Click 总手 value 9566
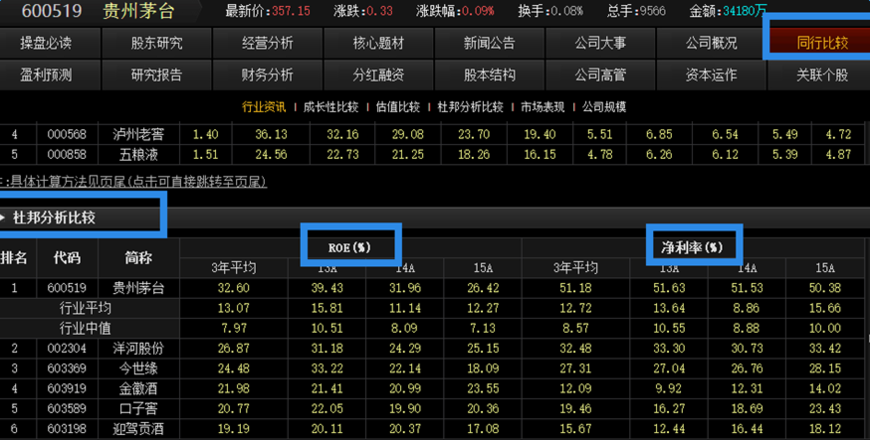The width and height of the screenshot is (870, 440). click(x=651, y=11)
